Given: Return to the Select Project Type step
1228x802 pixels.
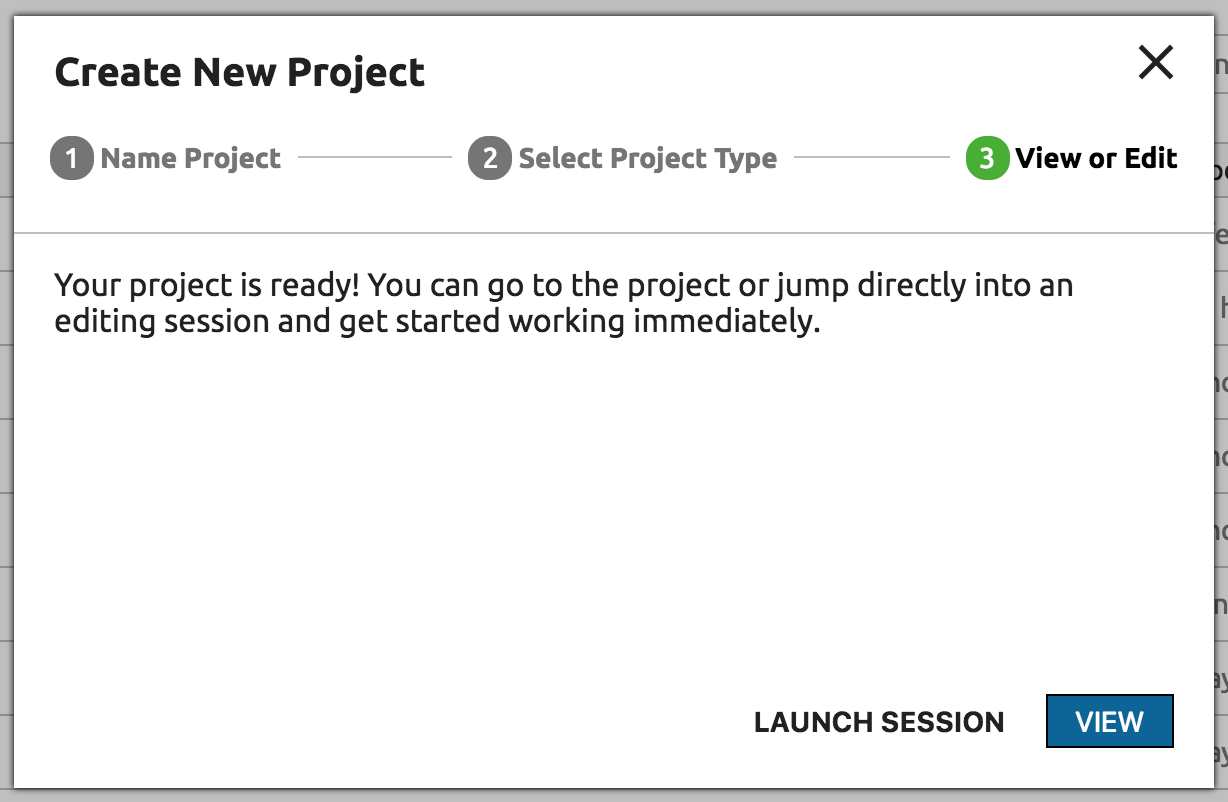Looking at the screenshot, I should (647, 159).
